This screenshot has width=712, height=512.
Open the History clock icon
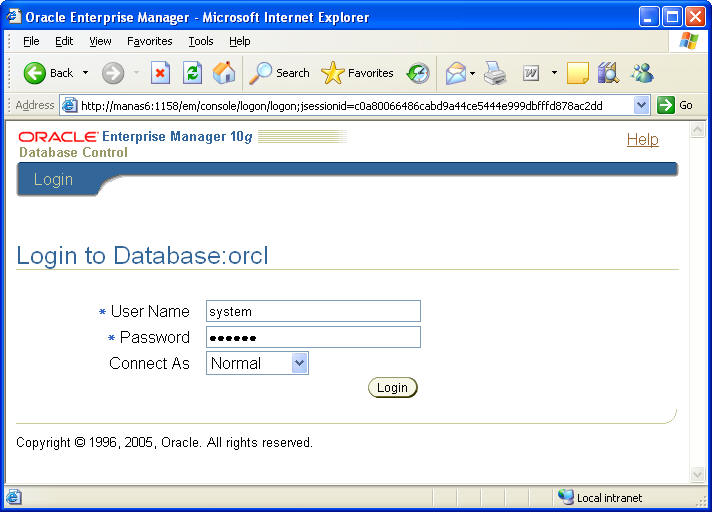(x=418, y=73)
